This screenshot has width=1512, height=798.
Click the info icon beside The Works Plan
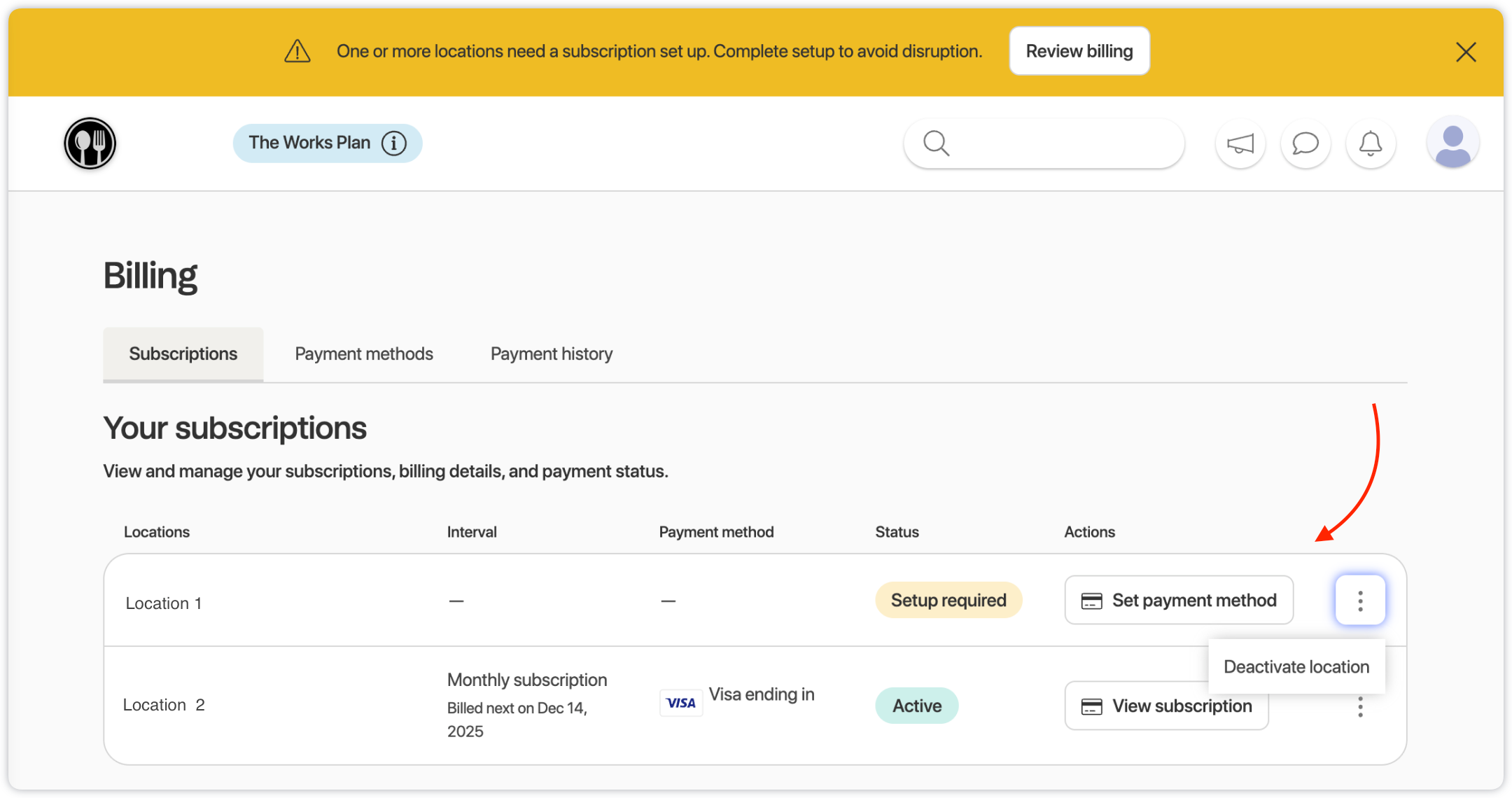coord(394,143)
